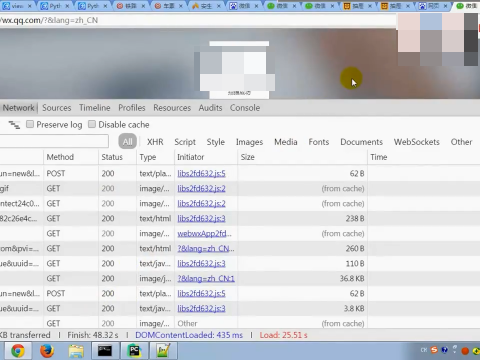The image size is (480, 360).
Task: Check the Disable cache option
Action: tap(92, 124)
